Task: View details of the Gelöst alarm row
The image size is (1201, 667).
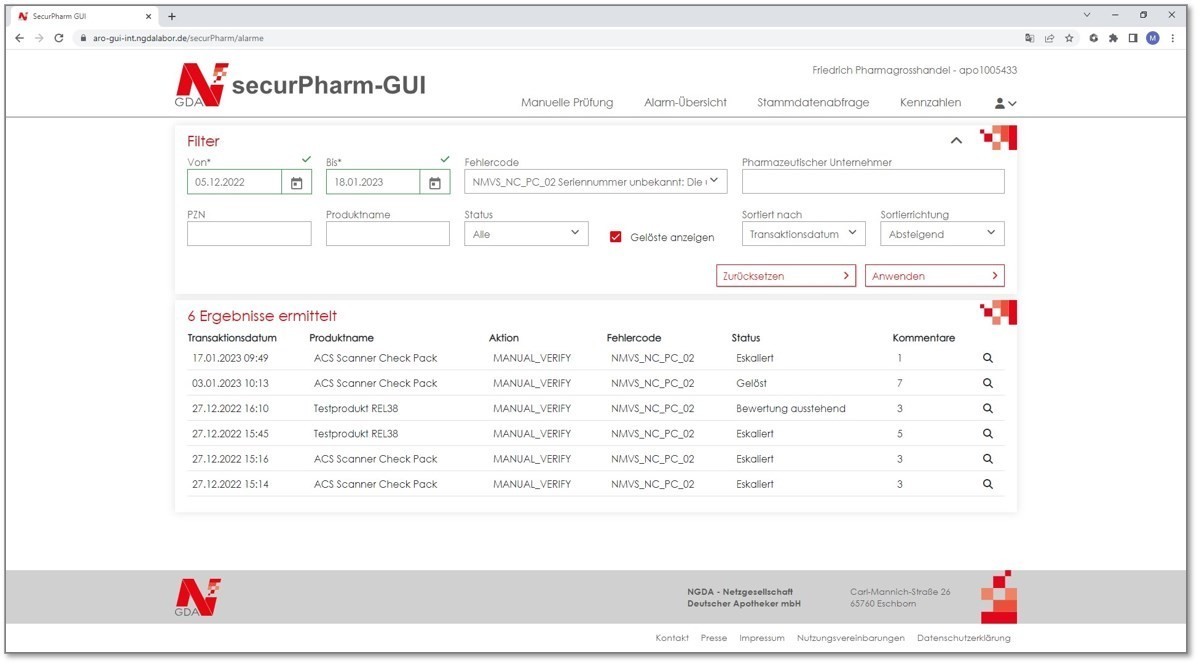Action: click(987, 383)
